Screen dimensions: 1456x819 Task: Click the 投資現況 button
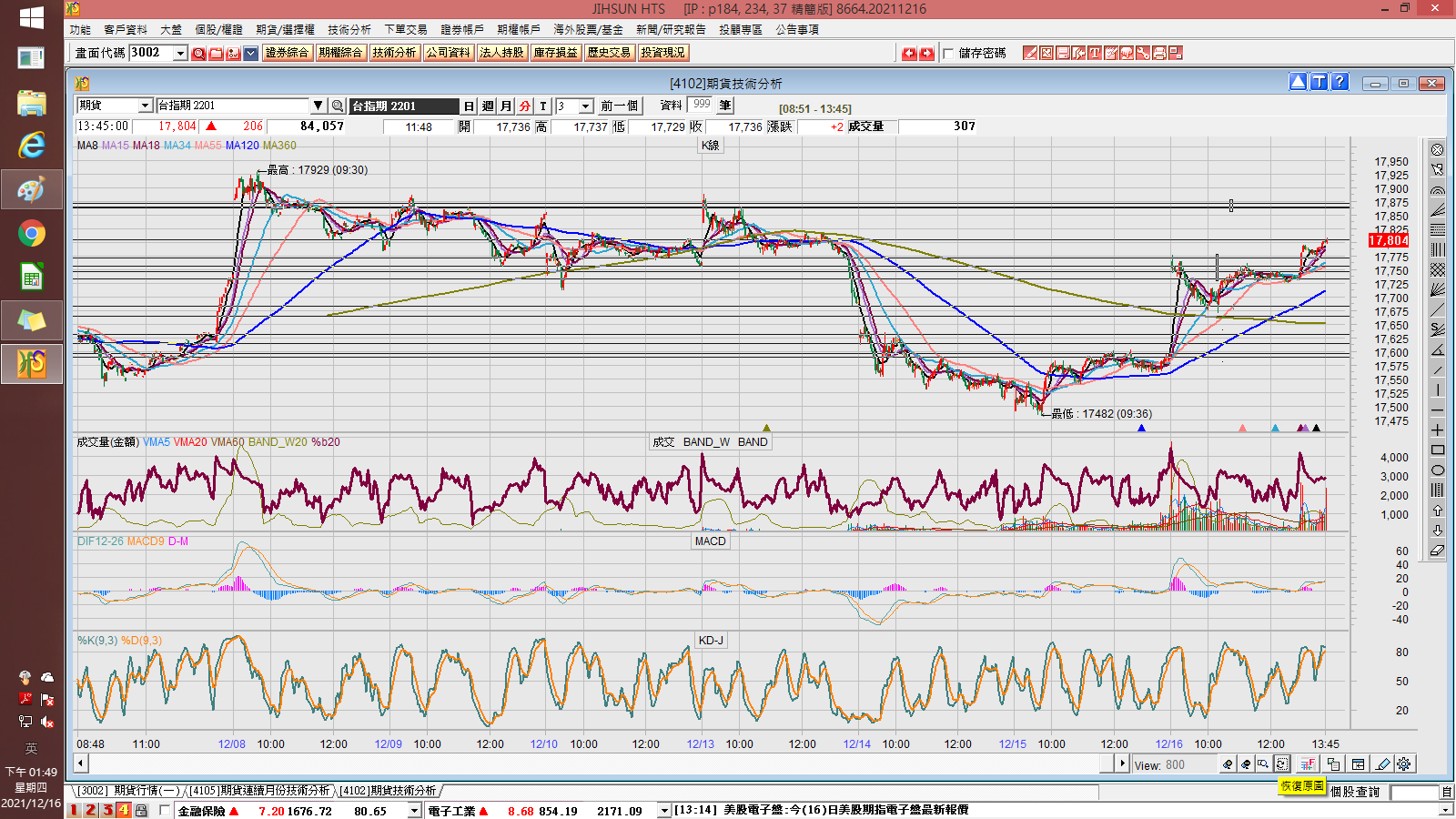(x=662, y=53)
